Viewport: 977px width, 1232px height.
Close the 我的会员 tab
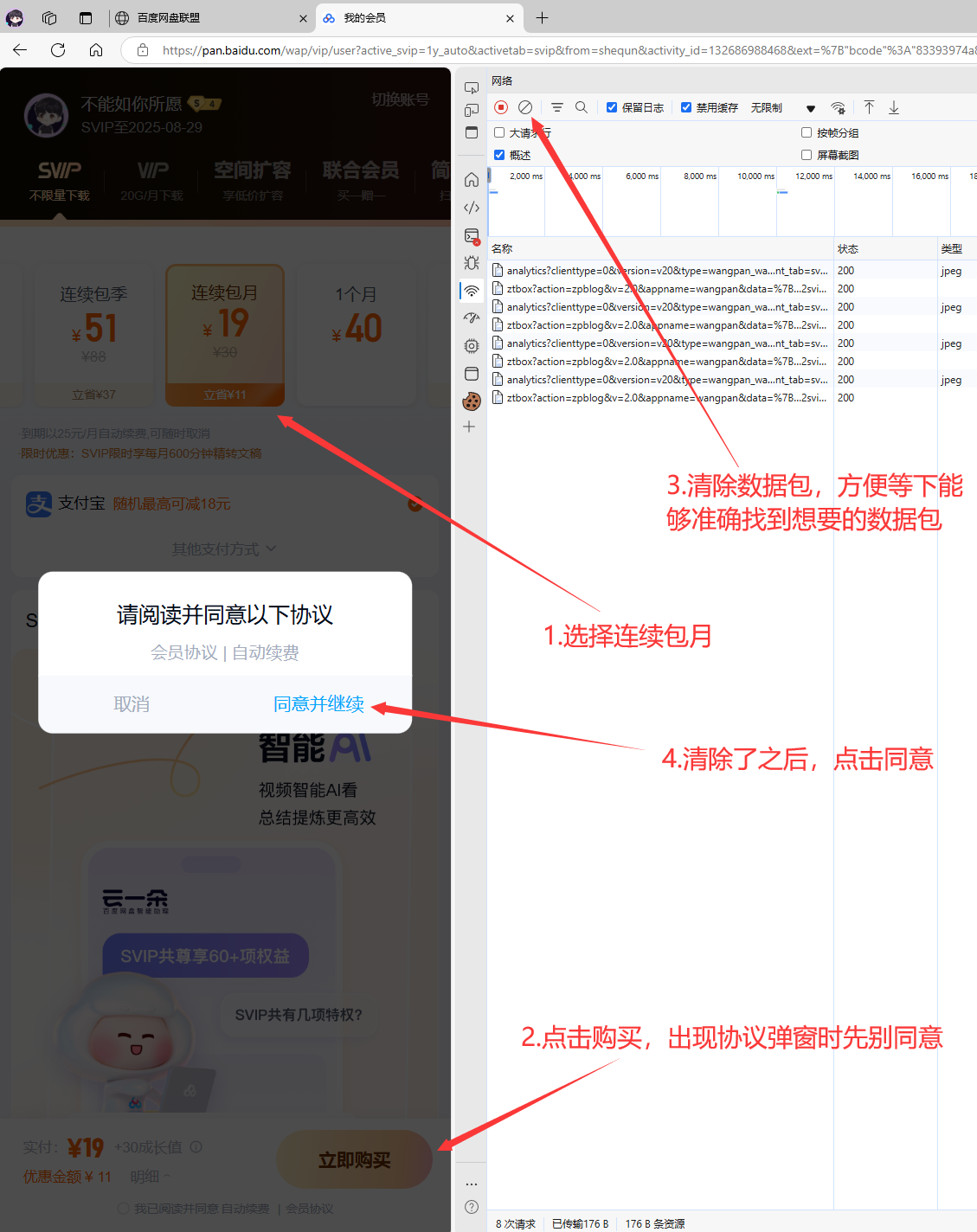pos(510,18)
